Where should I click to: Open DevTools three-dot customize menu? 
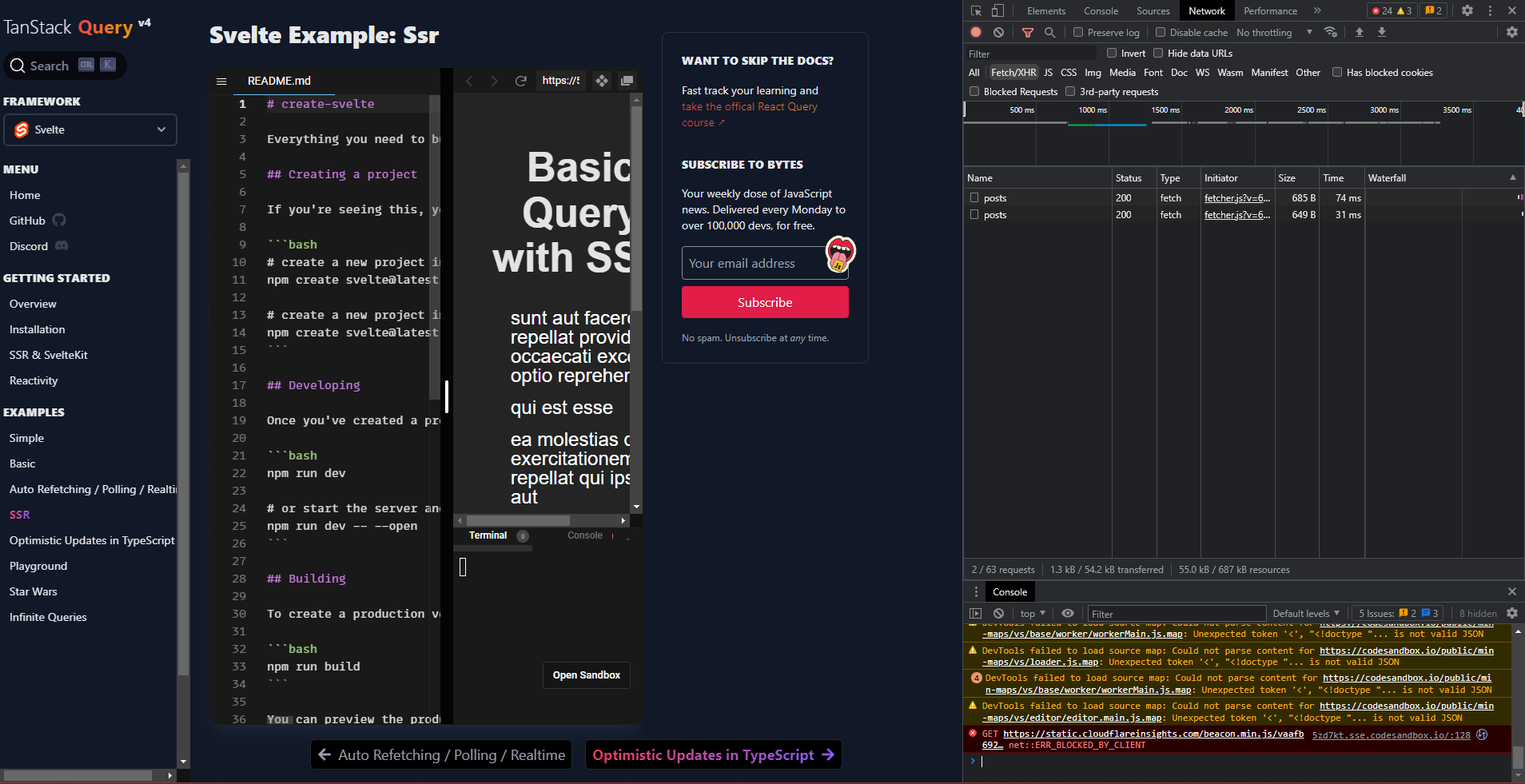pos(1490,10)
